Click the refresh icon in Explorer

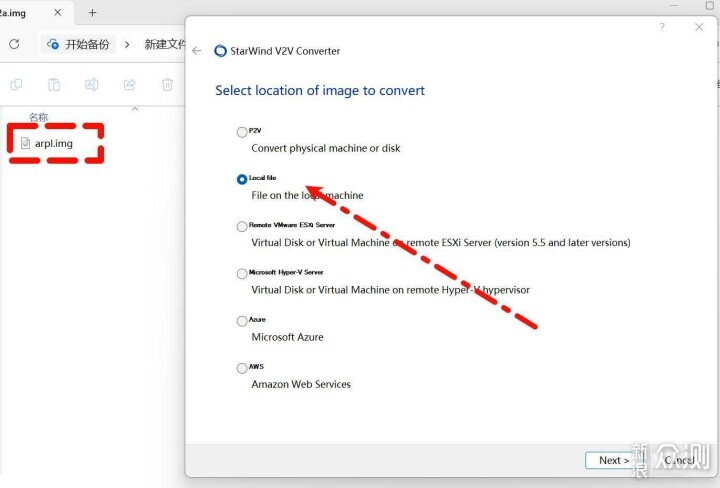point(14,44)
